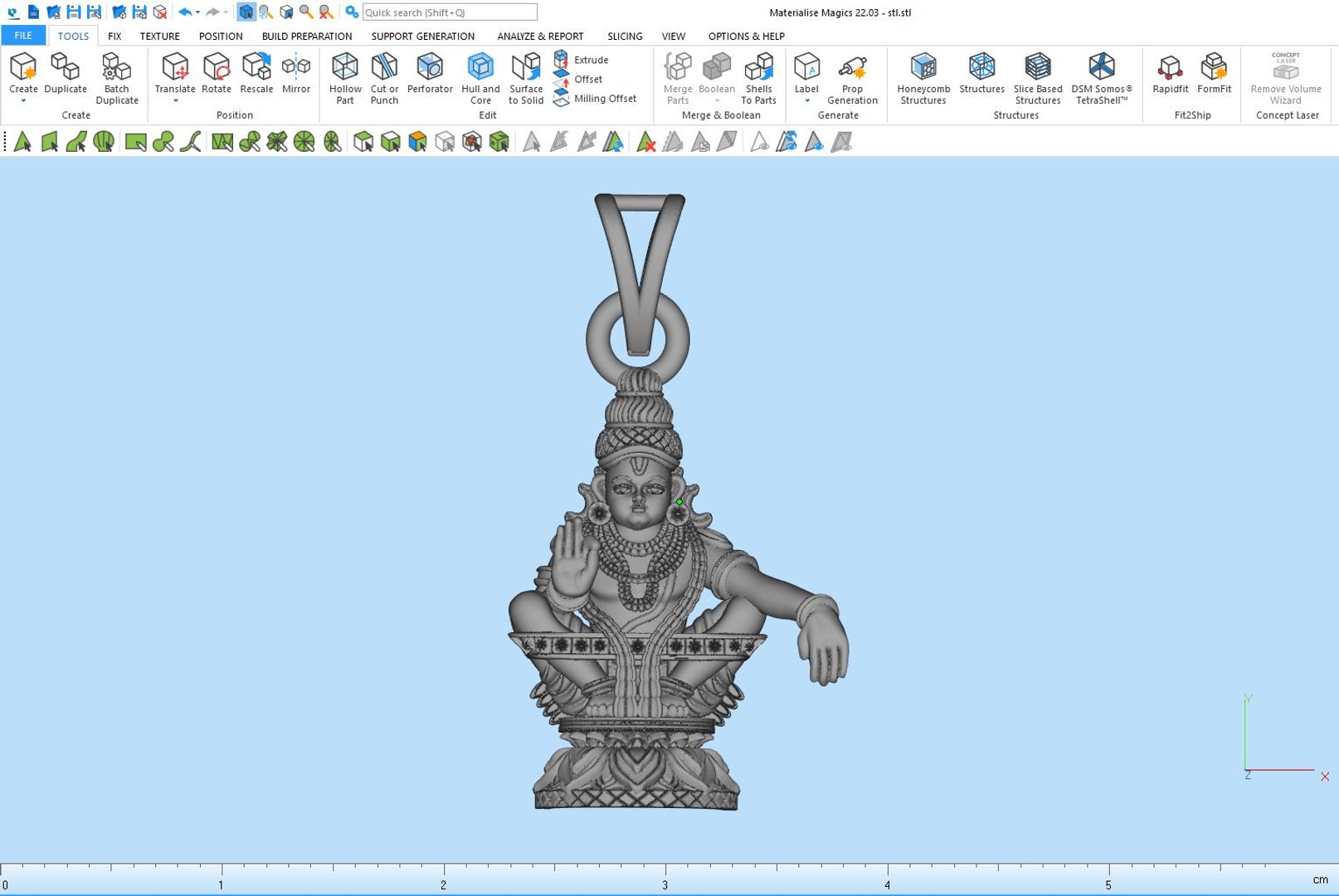Toggle the highlighted part selection mode icon
This screenshot has height=896, width=1339.
[246, 12]
